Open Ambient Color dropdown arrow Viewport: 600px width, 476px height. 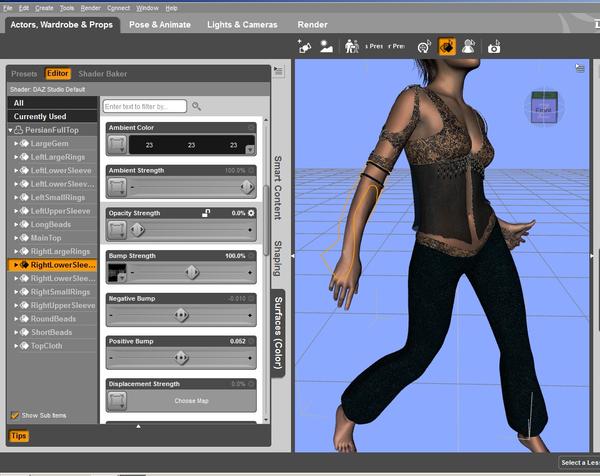(250, 150)
